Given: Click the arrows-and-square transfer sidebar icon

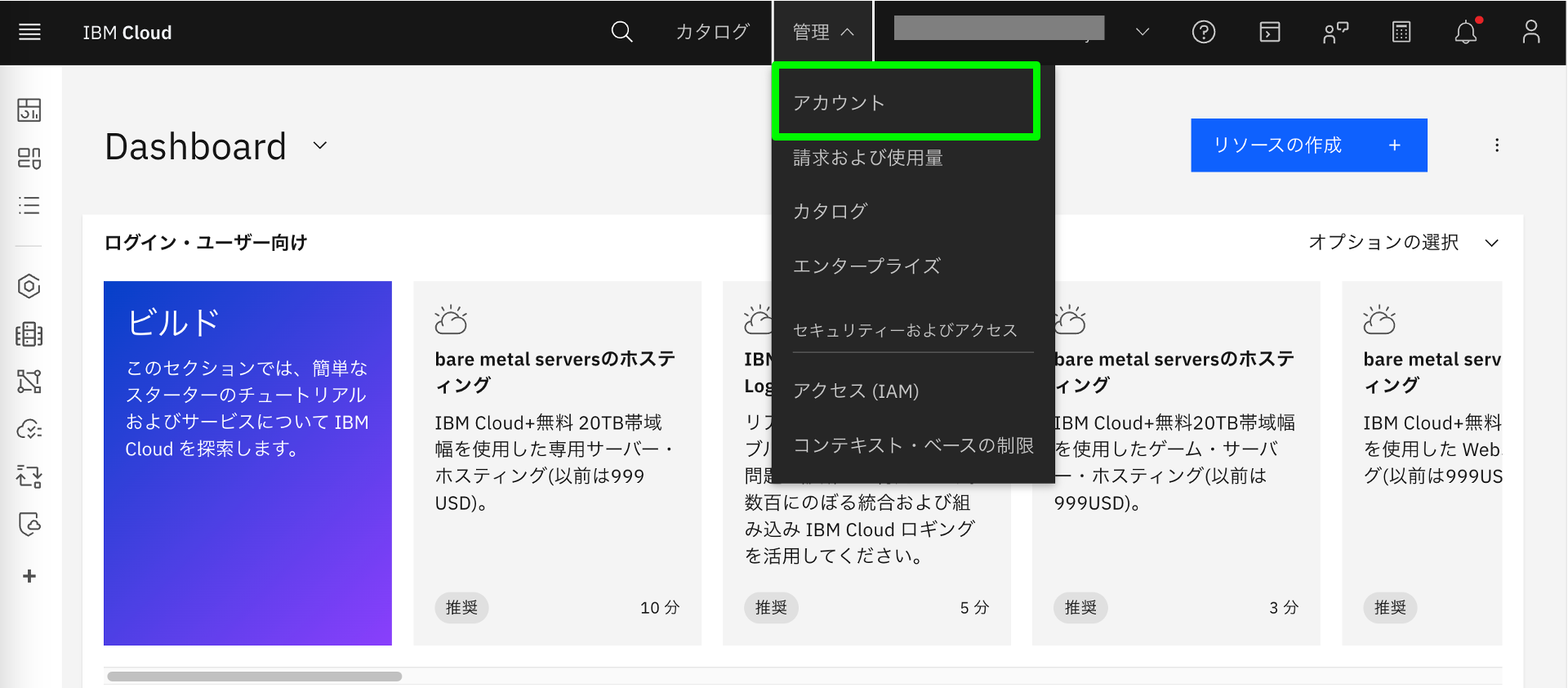Looking at the screenshot, I should coord(29,476).
